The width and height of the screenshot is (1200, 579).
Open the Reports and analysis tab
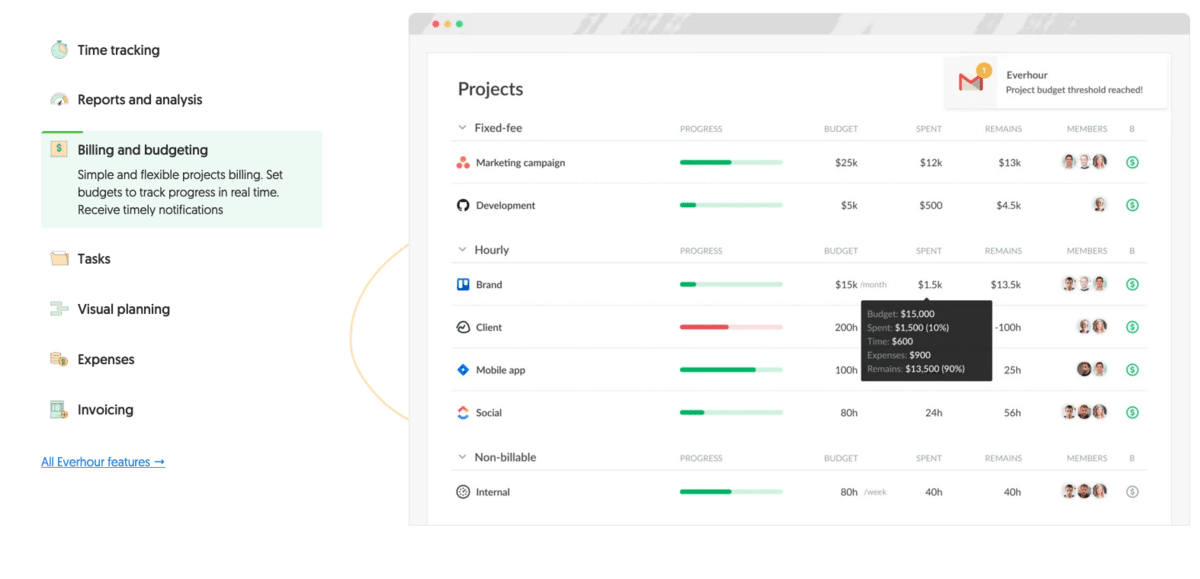pos(139,100)
